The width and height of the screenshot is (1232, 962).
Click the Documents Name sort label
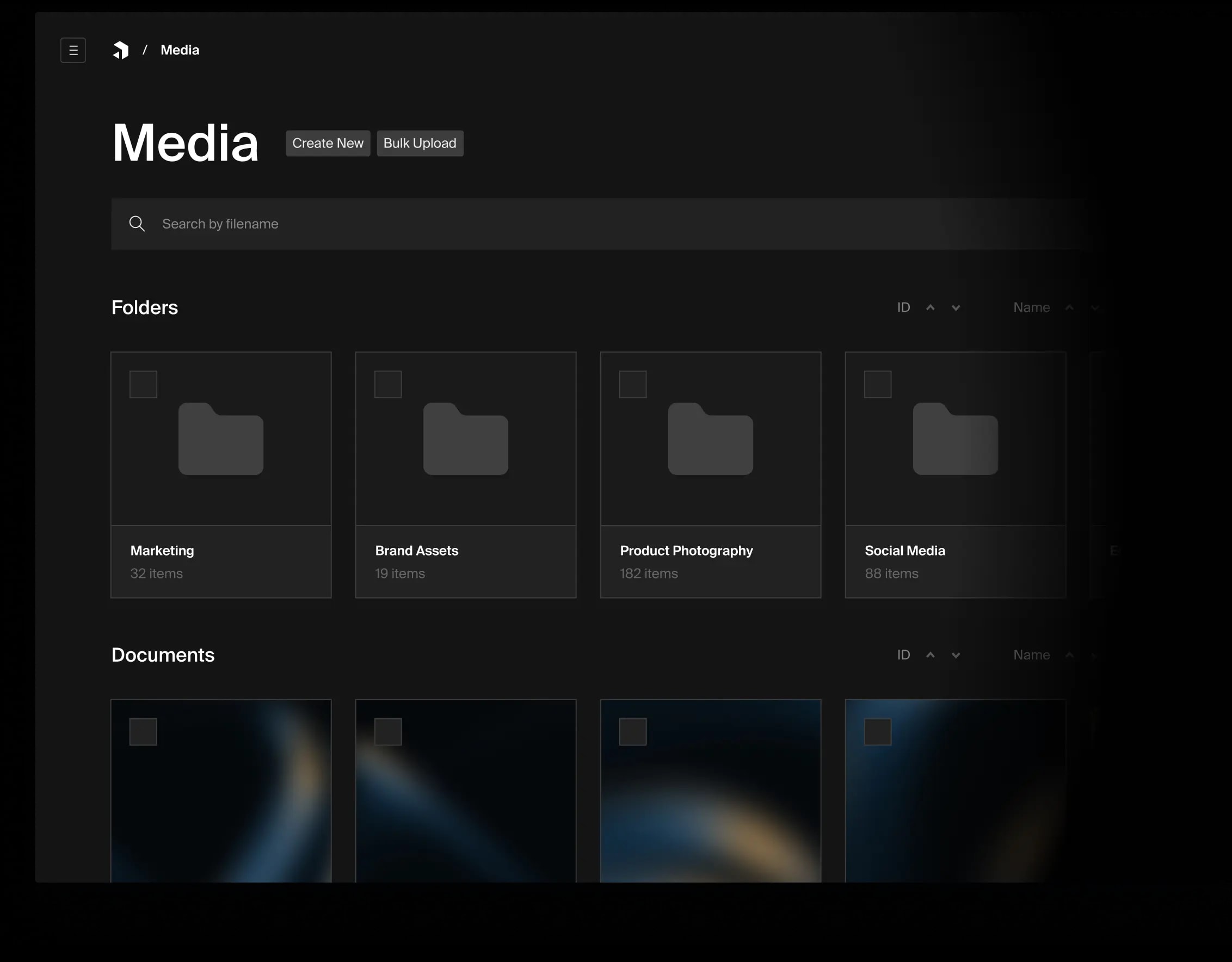1031,655
